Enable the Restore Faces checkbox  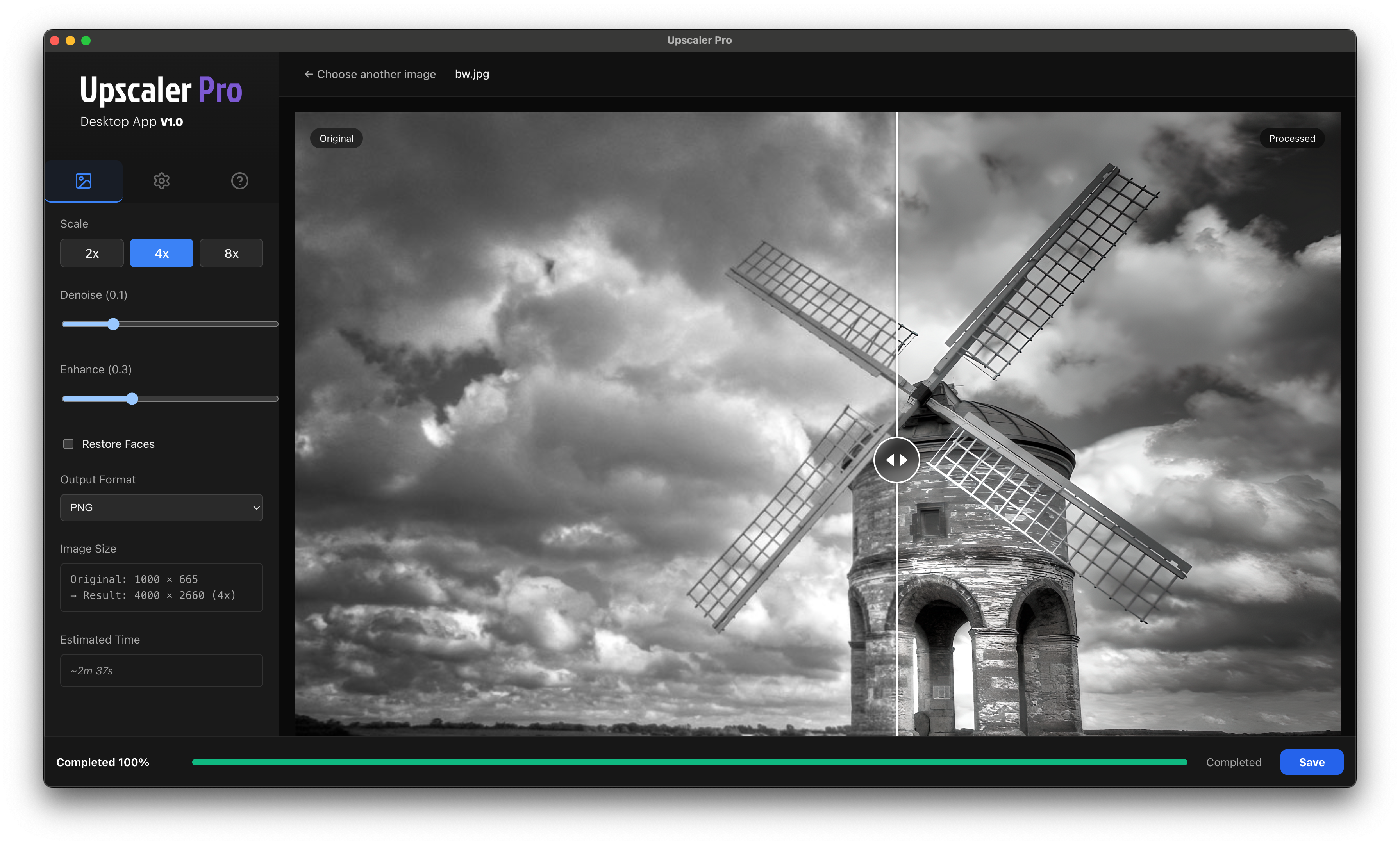tap(68, 444)
